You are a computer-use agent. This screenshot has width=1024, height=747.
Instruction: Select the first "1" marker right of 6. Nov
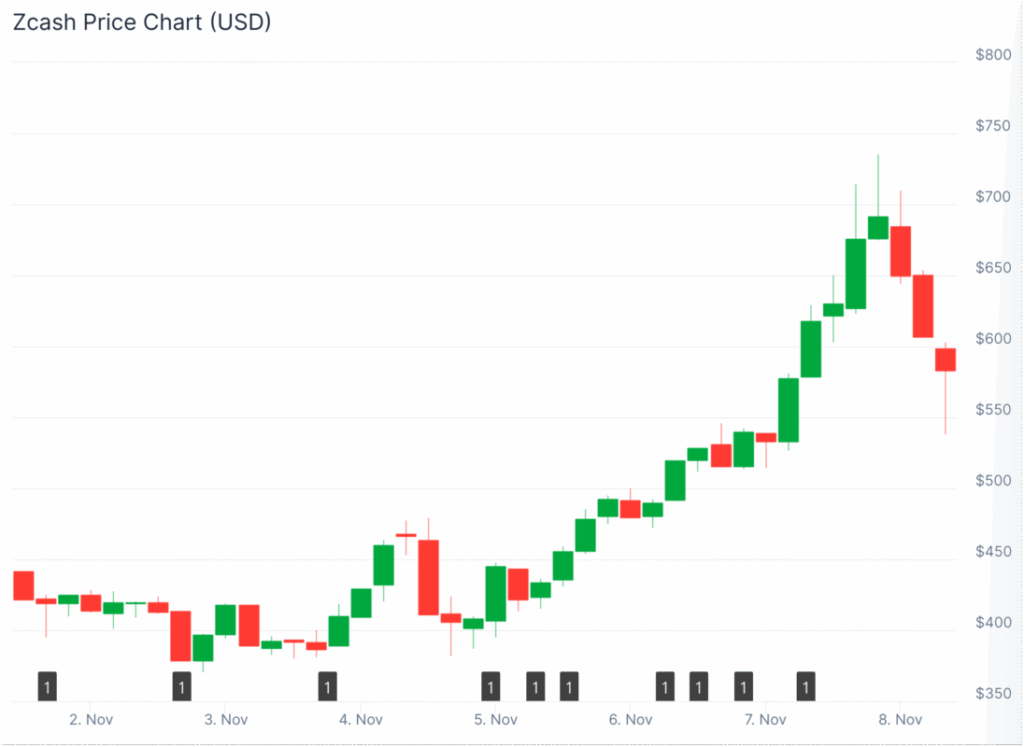coord(665,687)
